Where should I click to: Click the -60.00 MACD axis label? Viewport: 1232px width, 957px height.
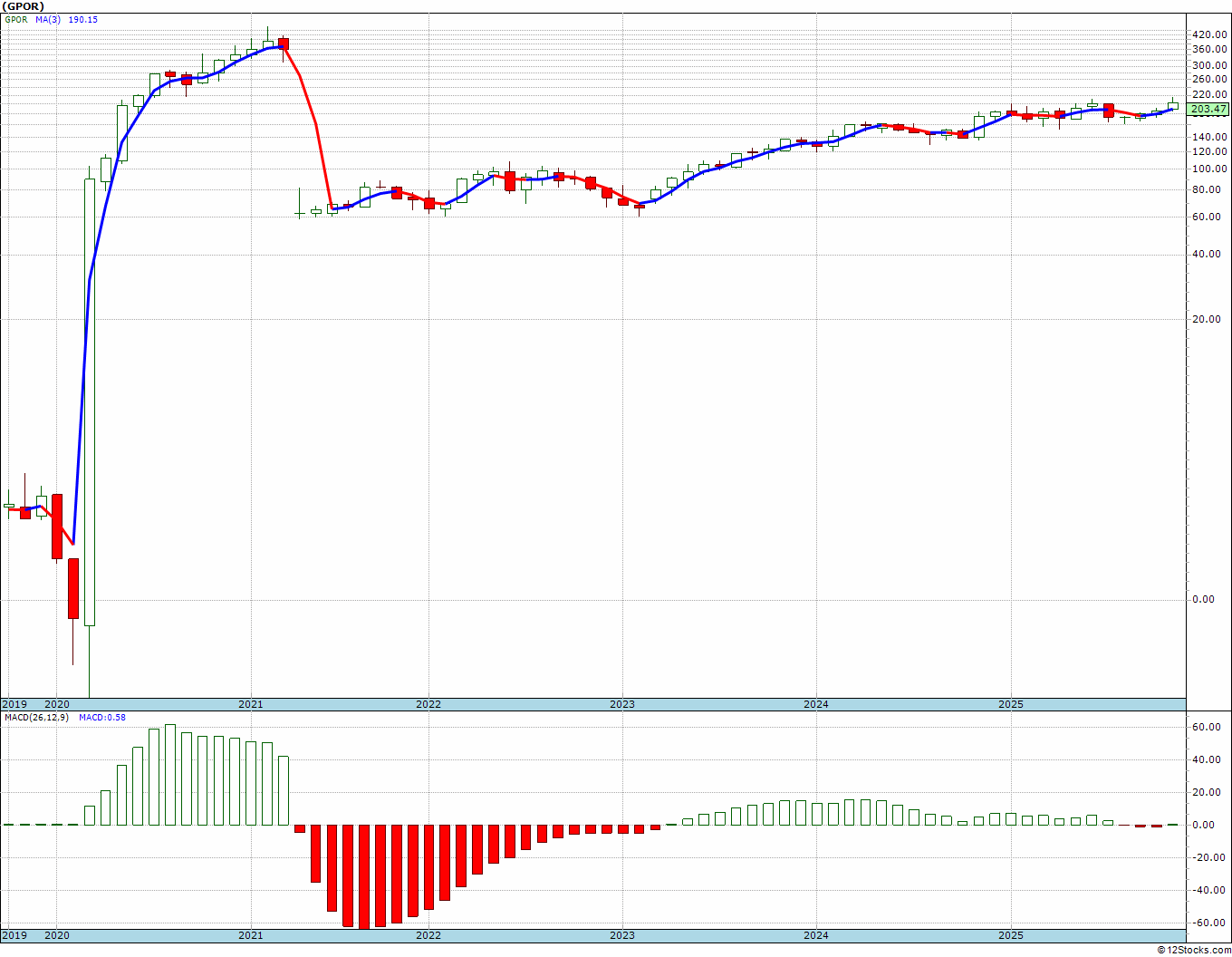click(1211, 923)
